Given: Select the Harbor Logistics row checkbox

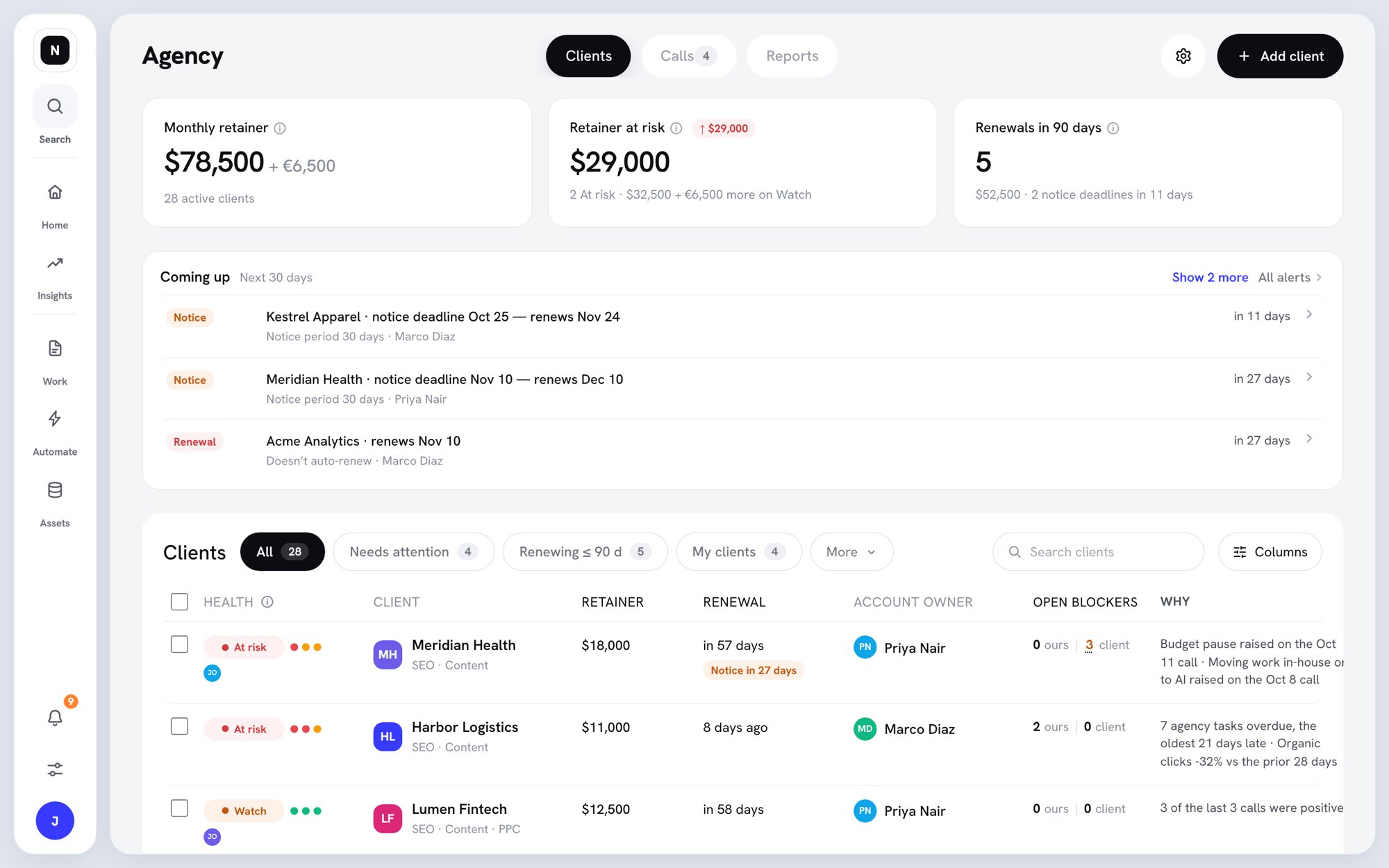Looking at the screenshot, I should [180, 726].
